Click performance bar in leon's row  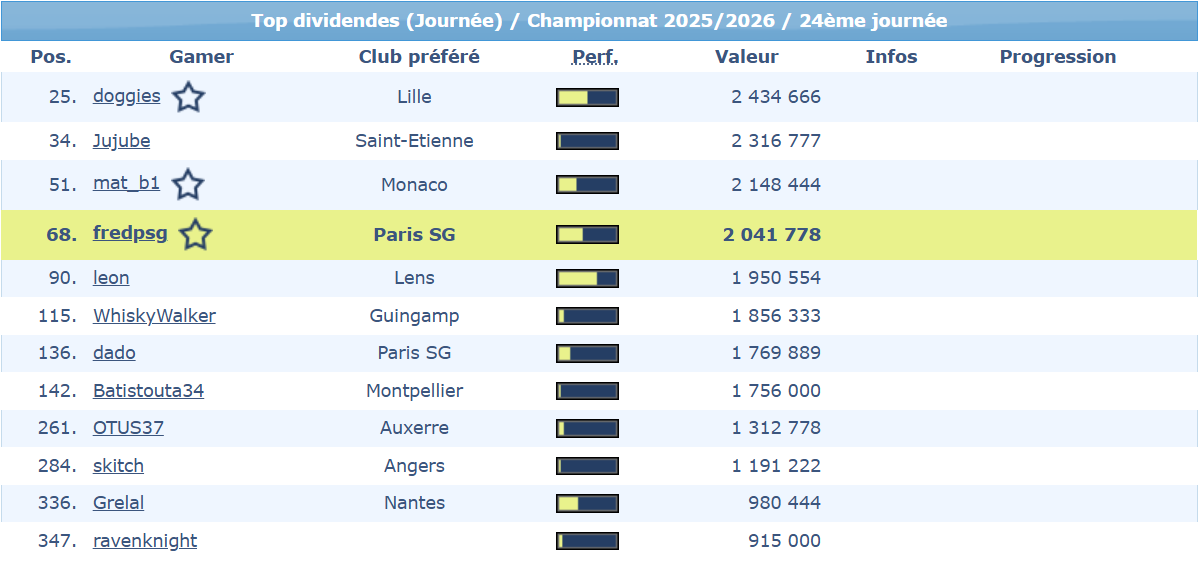pos(587,278)
